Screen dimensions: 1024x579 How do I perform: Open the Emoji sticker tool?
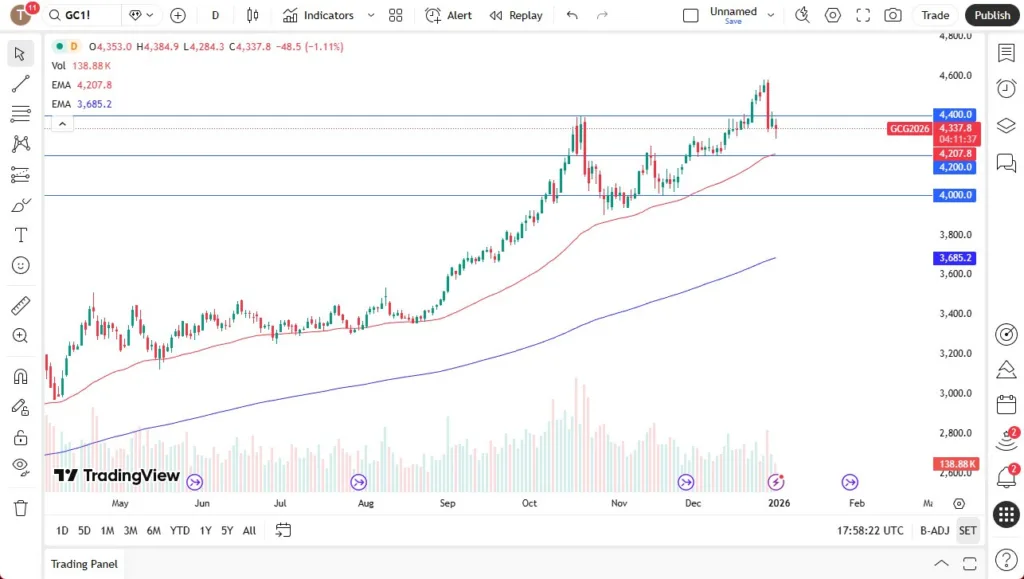coord(21,265)
